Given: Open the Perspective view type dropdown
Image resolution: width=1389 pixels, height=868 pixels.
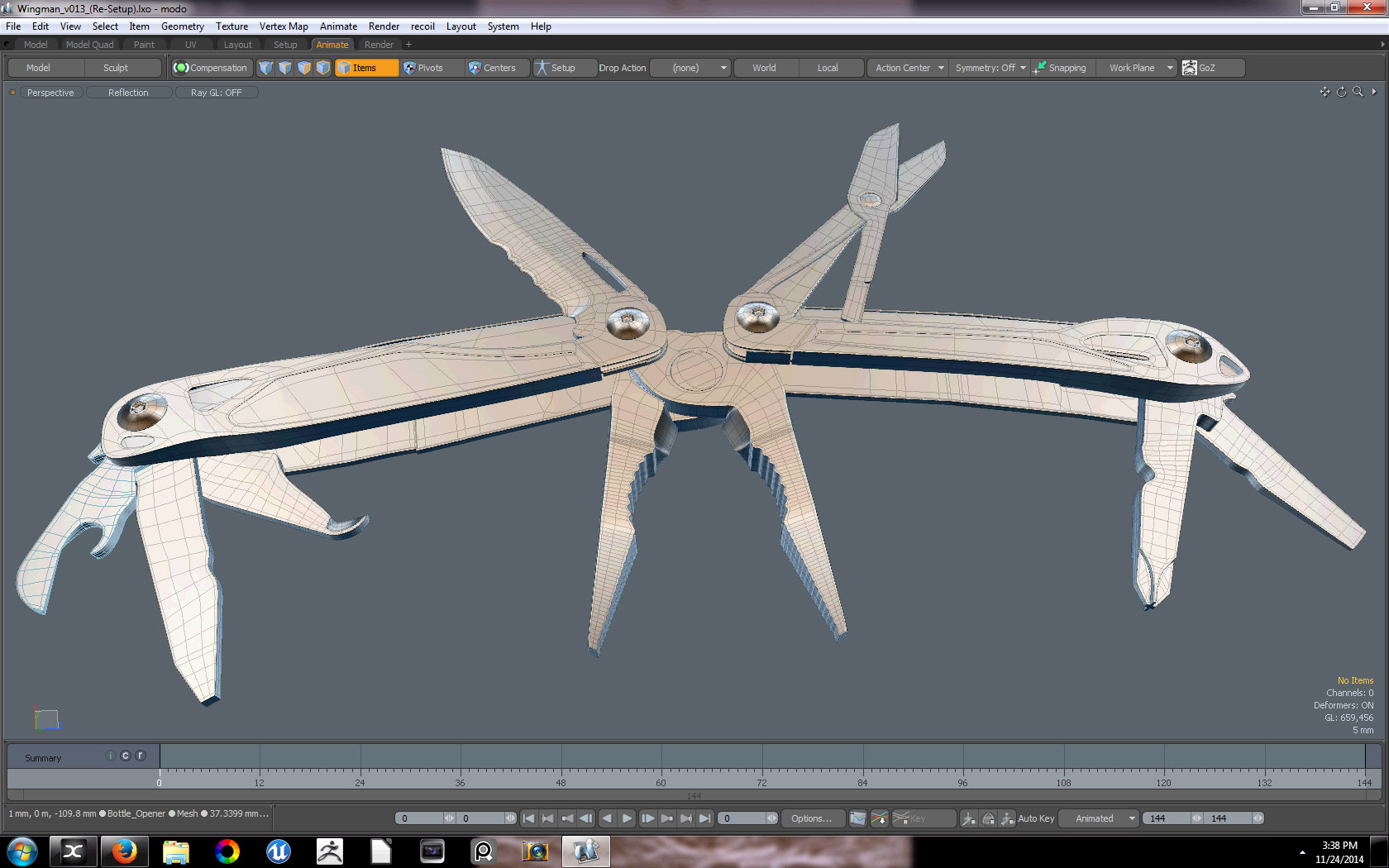Looking at the screenshot, I should [x=50, y=93].
